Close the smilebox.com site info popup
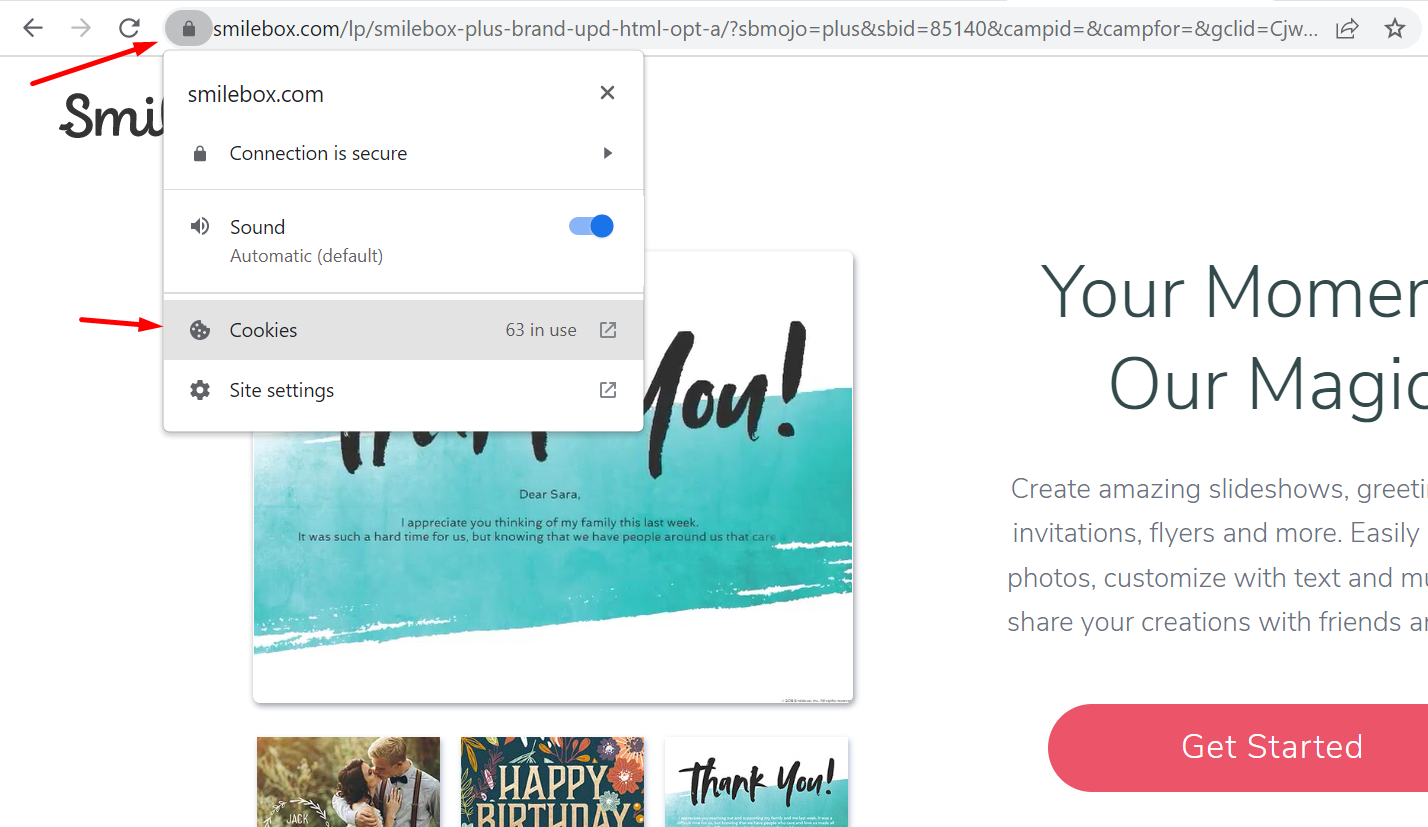 tap(607, 93)
